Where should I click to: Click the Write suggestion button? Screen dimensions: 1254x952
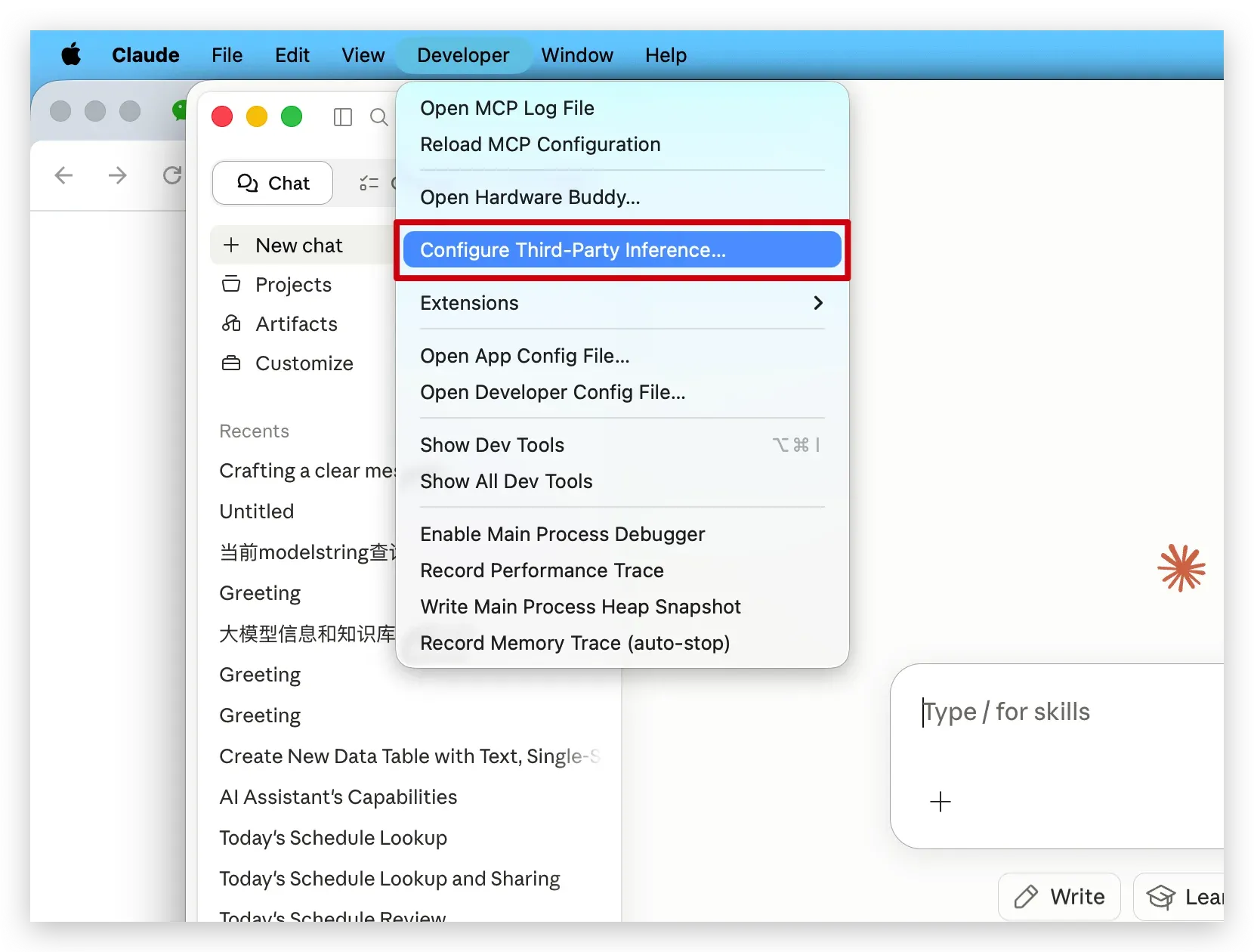coord(1059,897)
